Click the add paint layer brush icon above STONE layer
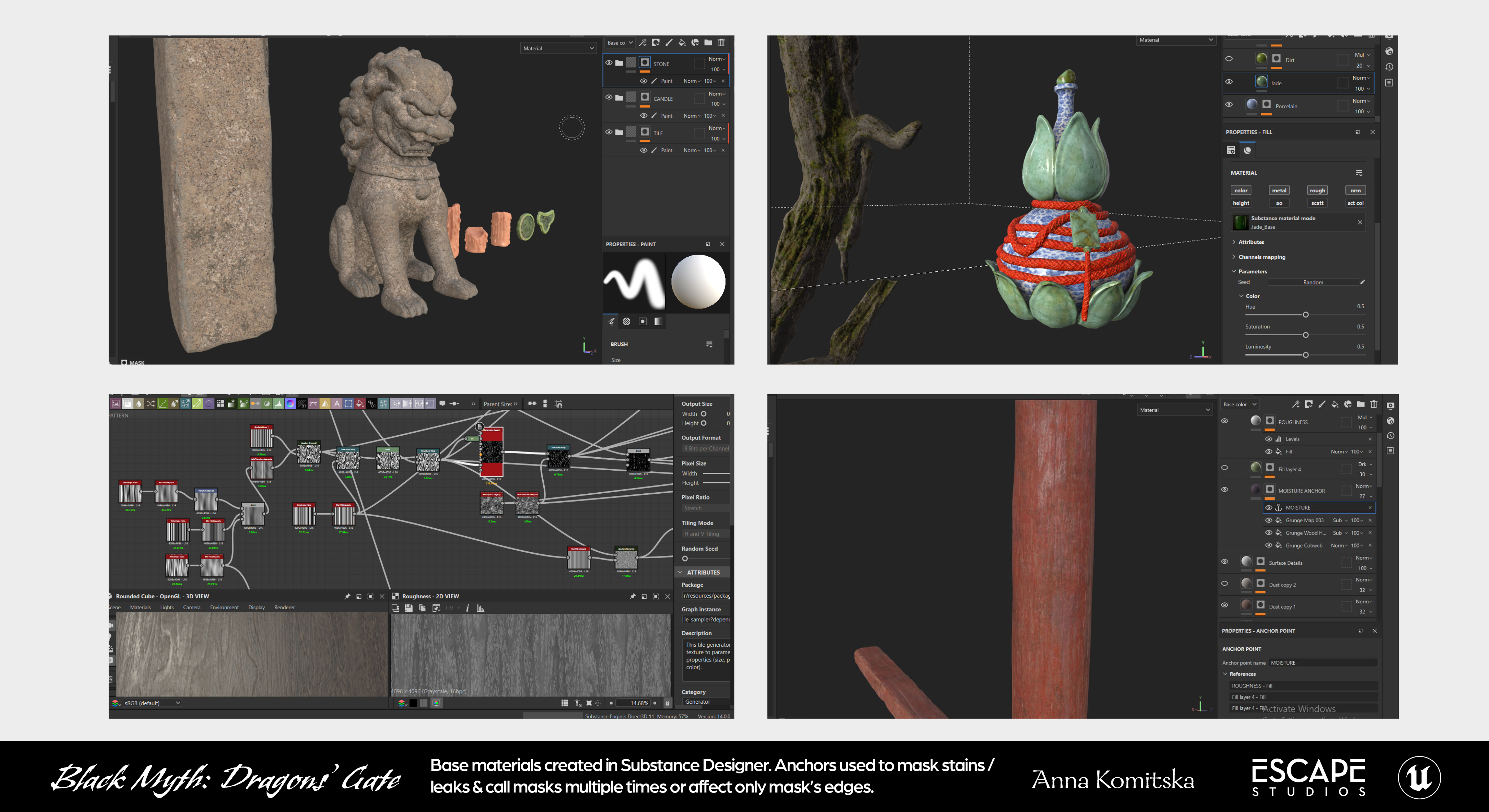This screenshot has height=812, width=1489. 669,43
